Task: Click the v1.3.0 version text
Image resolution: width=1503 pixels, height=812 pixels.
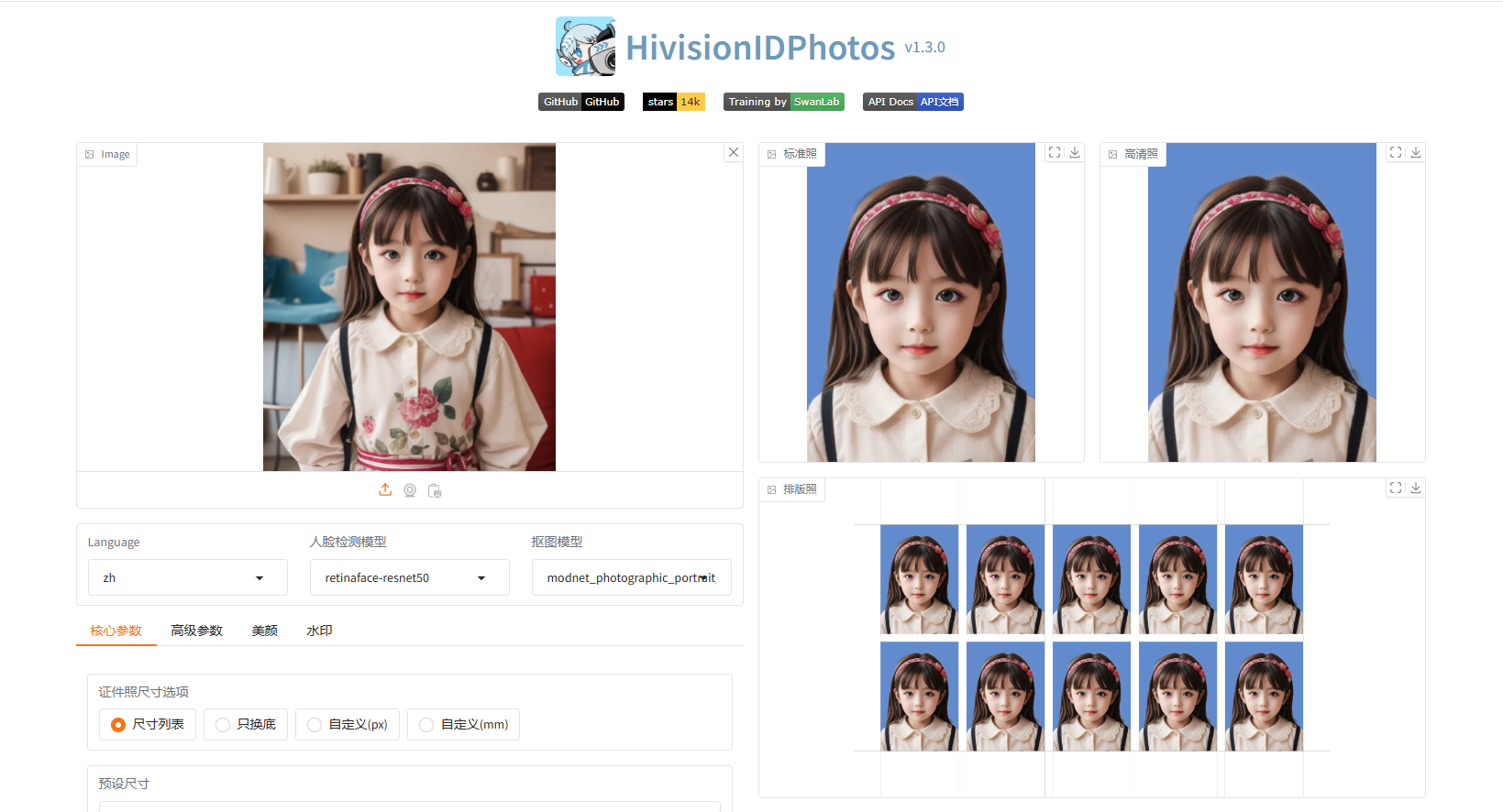Action: (x=924, y=48)
